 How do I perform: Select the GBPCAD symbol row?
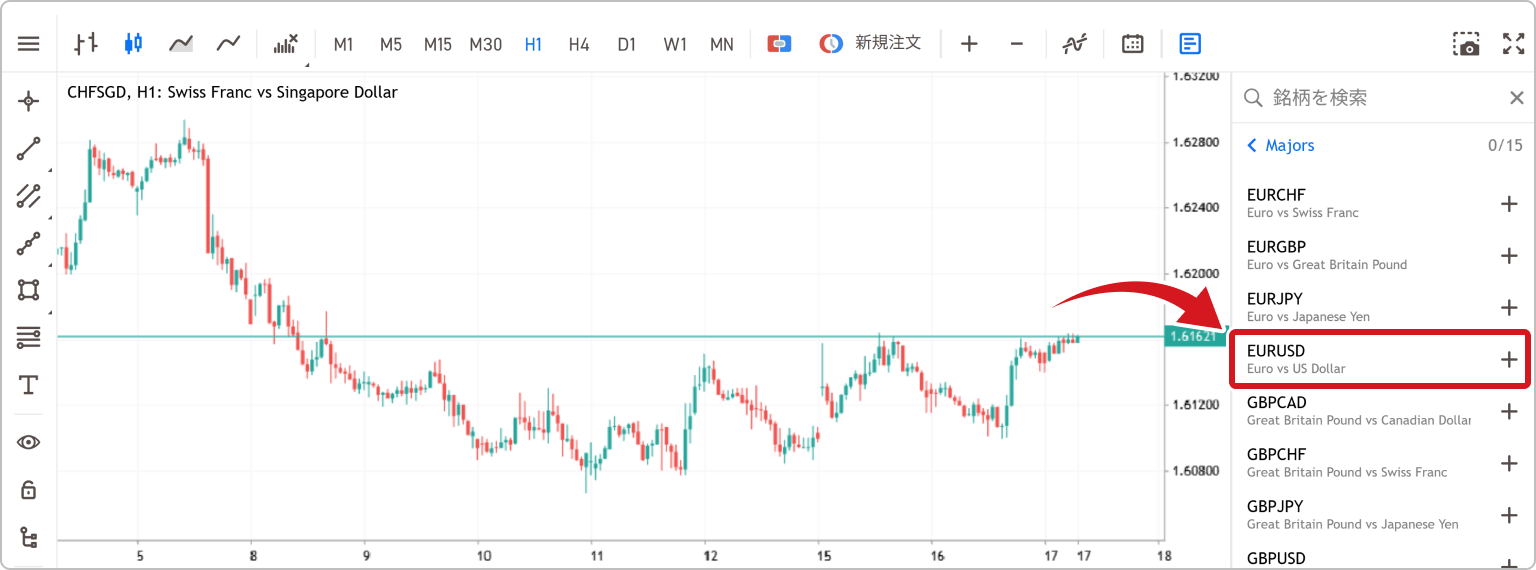(x=1383, y=411)
